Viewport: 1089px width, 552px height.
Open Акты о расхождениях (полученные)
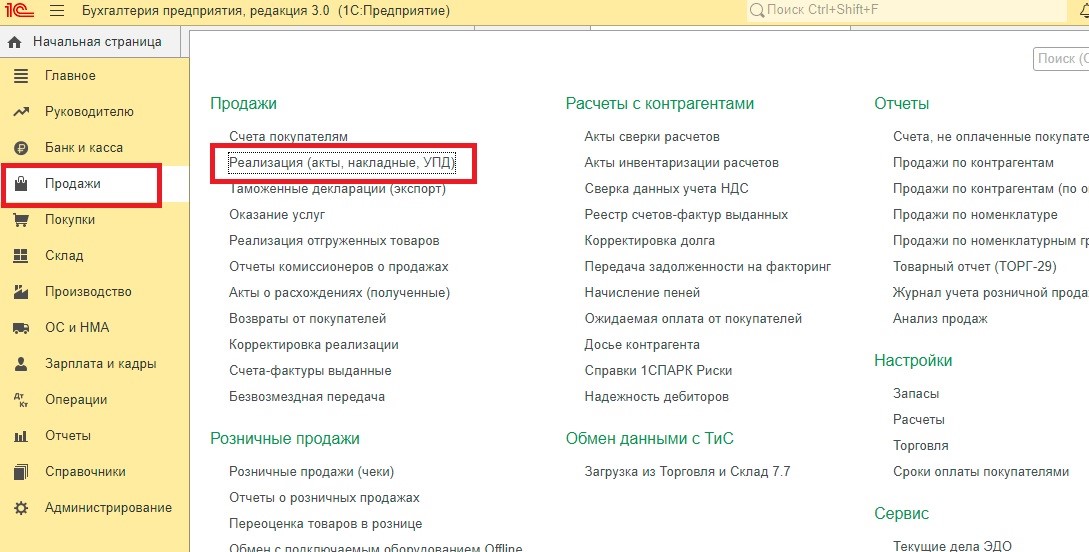click(x=340, y=293)
